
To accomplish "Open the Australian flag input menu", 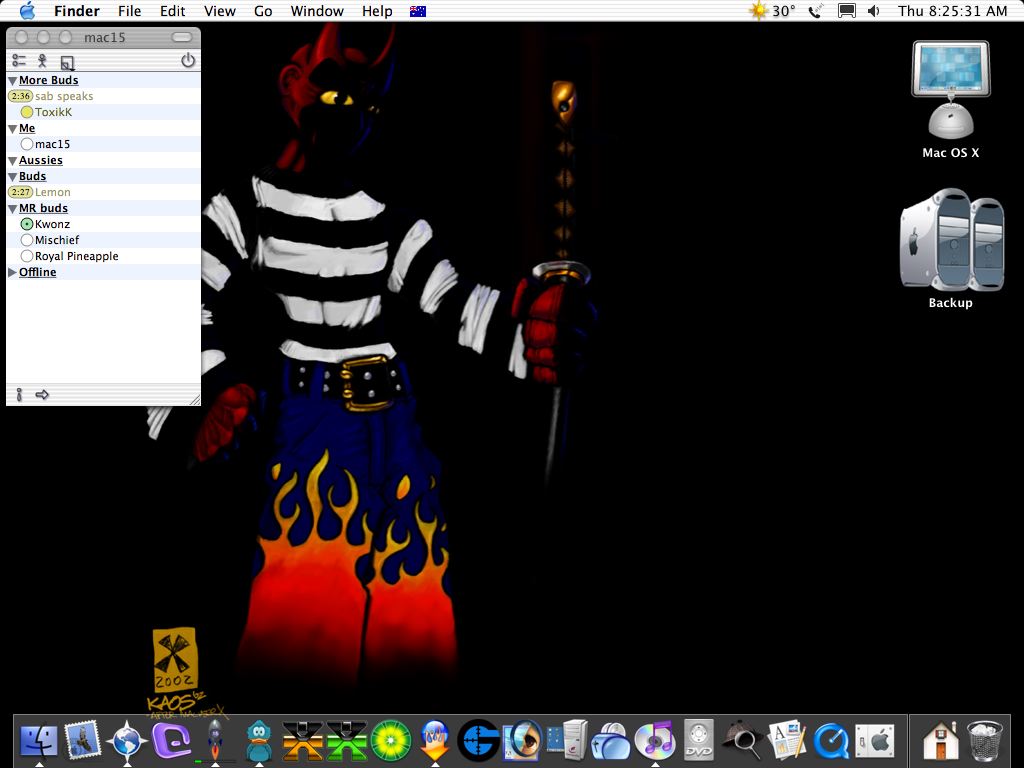I will point(418,11).
